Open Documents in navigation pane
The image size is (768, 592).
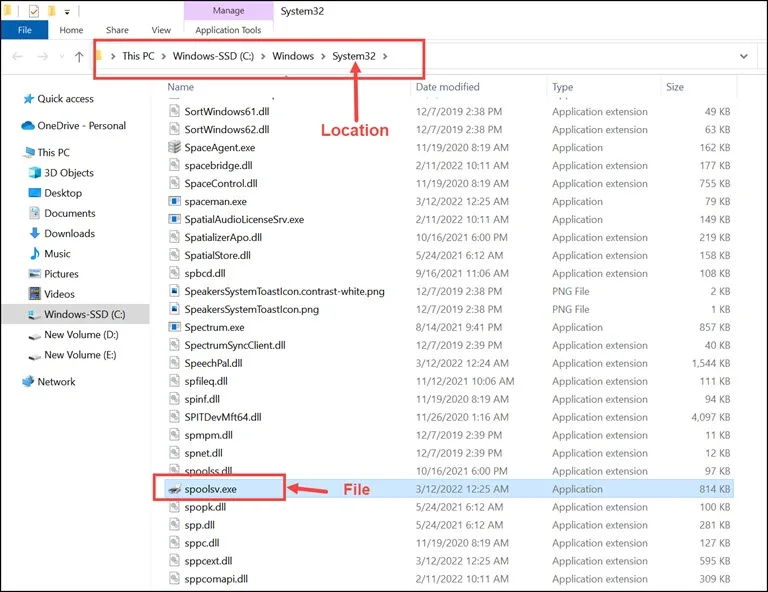pos(70,213)
